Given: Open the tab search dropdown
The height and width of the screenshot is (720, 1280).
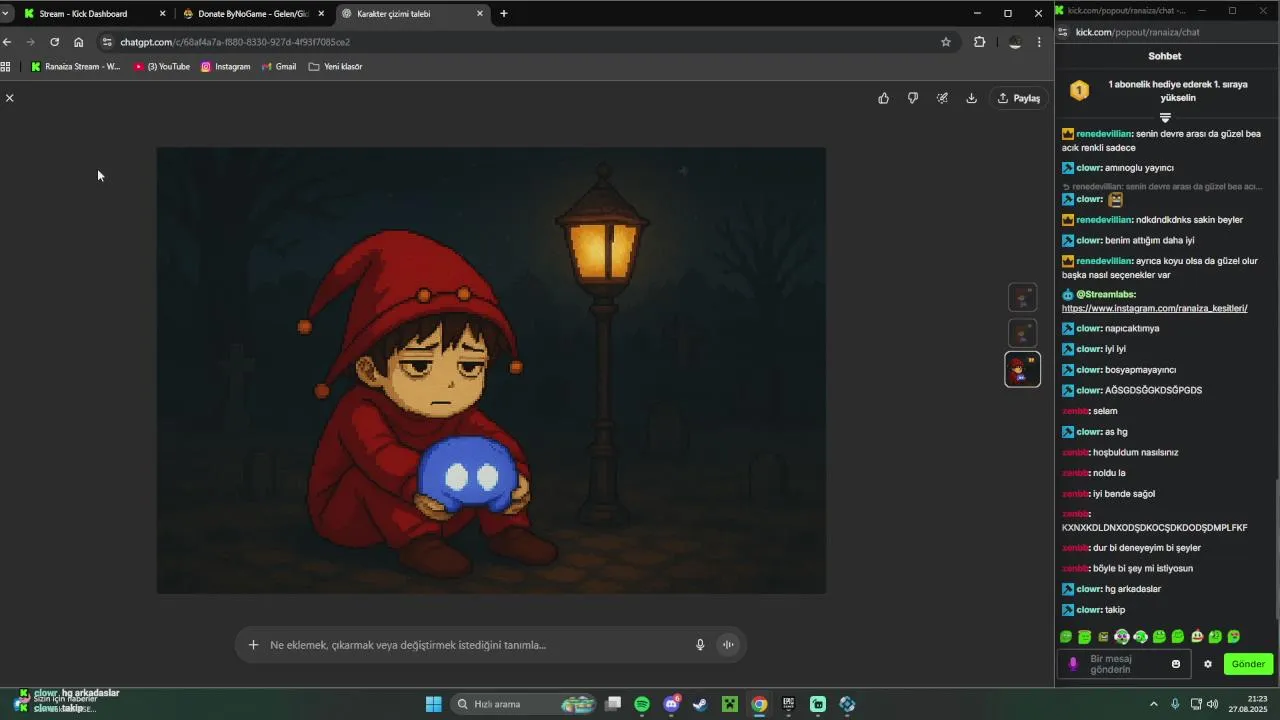Looking at the screenshot, I should pos(6,14).
